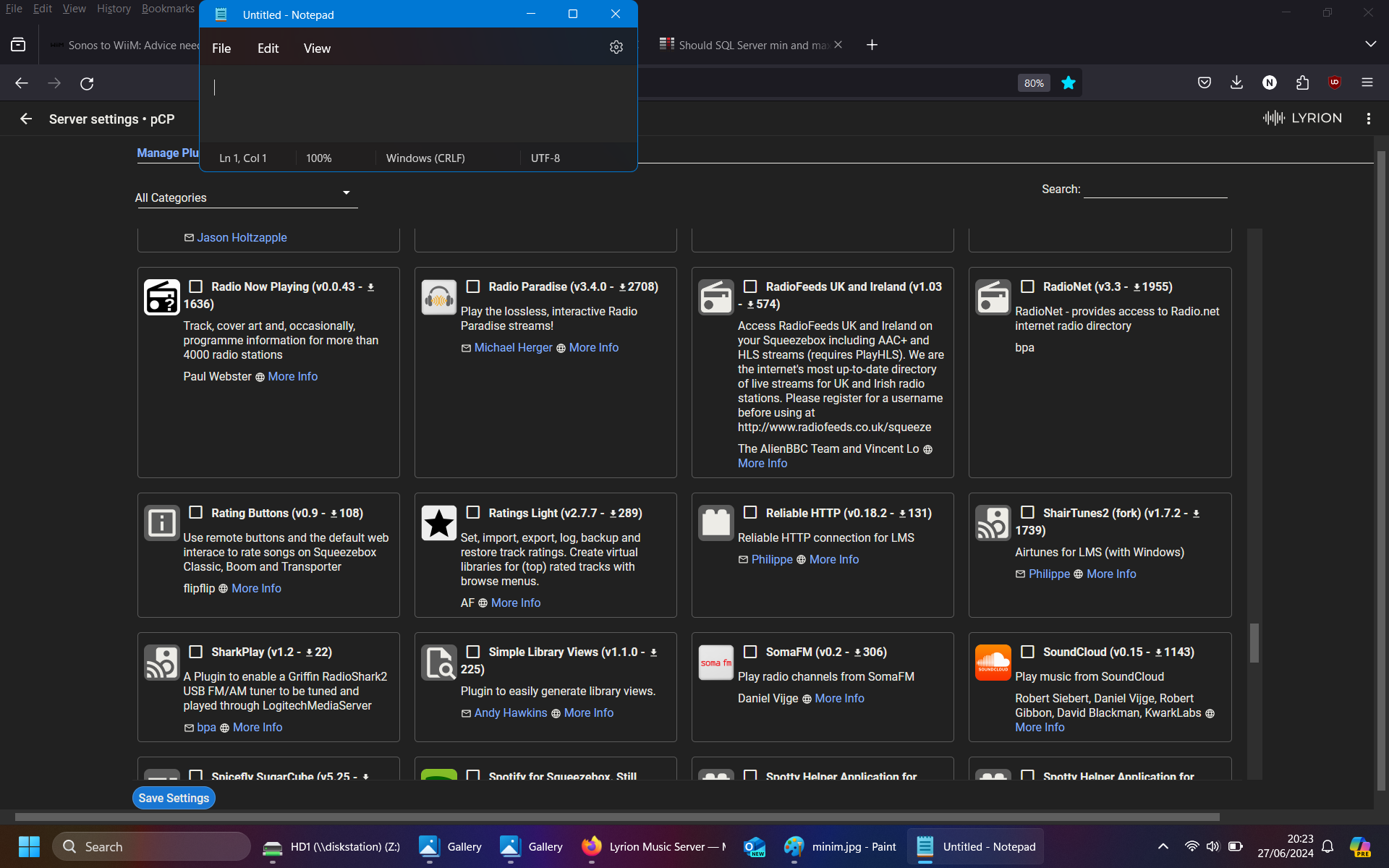Expand the Firefox list all tabs chevron

(1370, 44)
